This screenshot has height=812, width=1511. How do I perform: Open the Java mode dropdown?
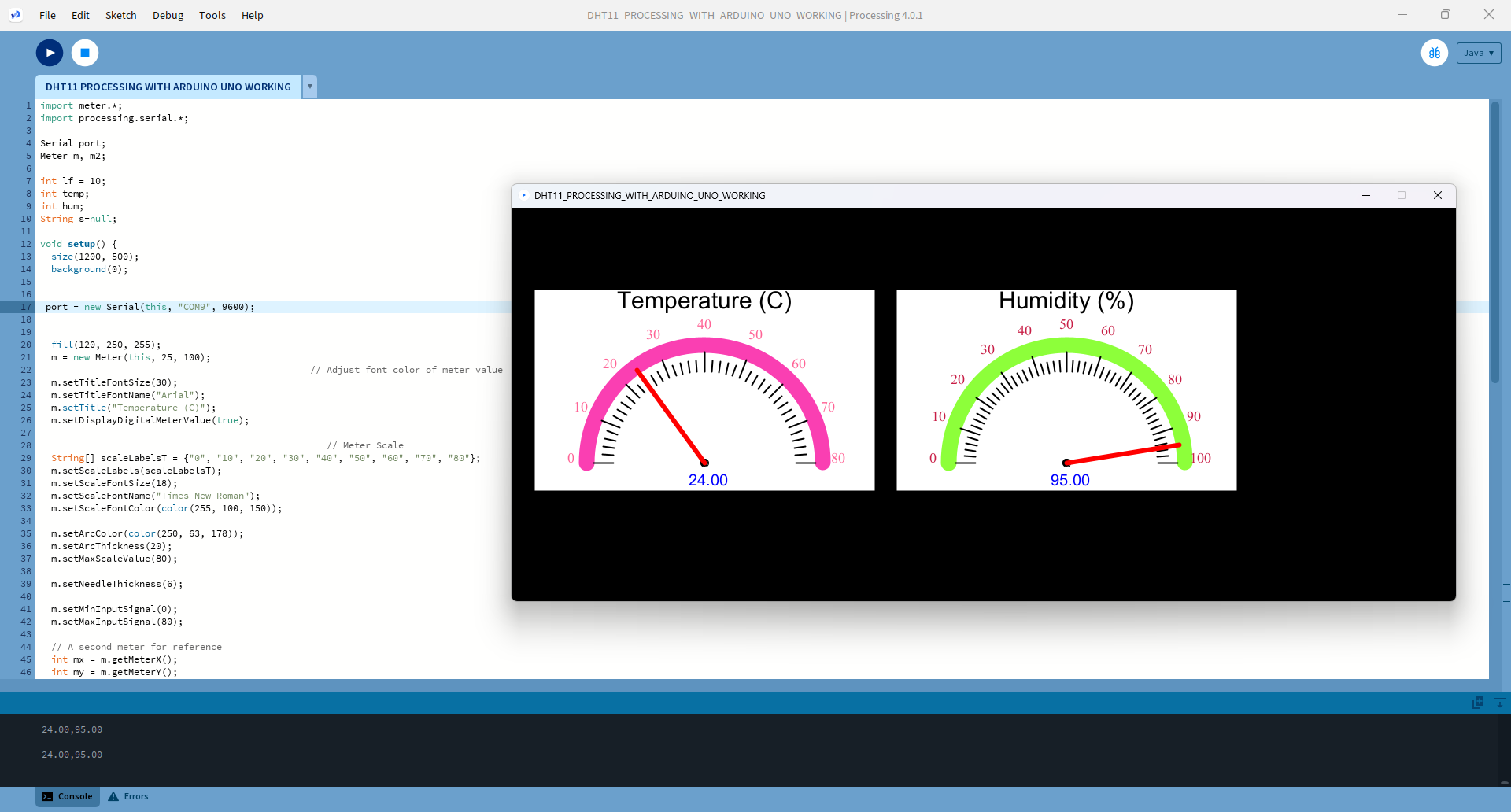click(1478, 53)
